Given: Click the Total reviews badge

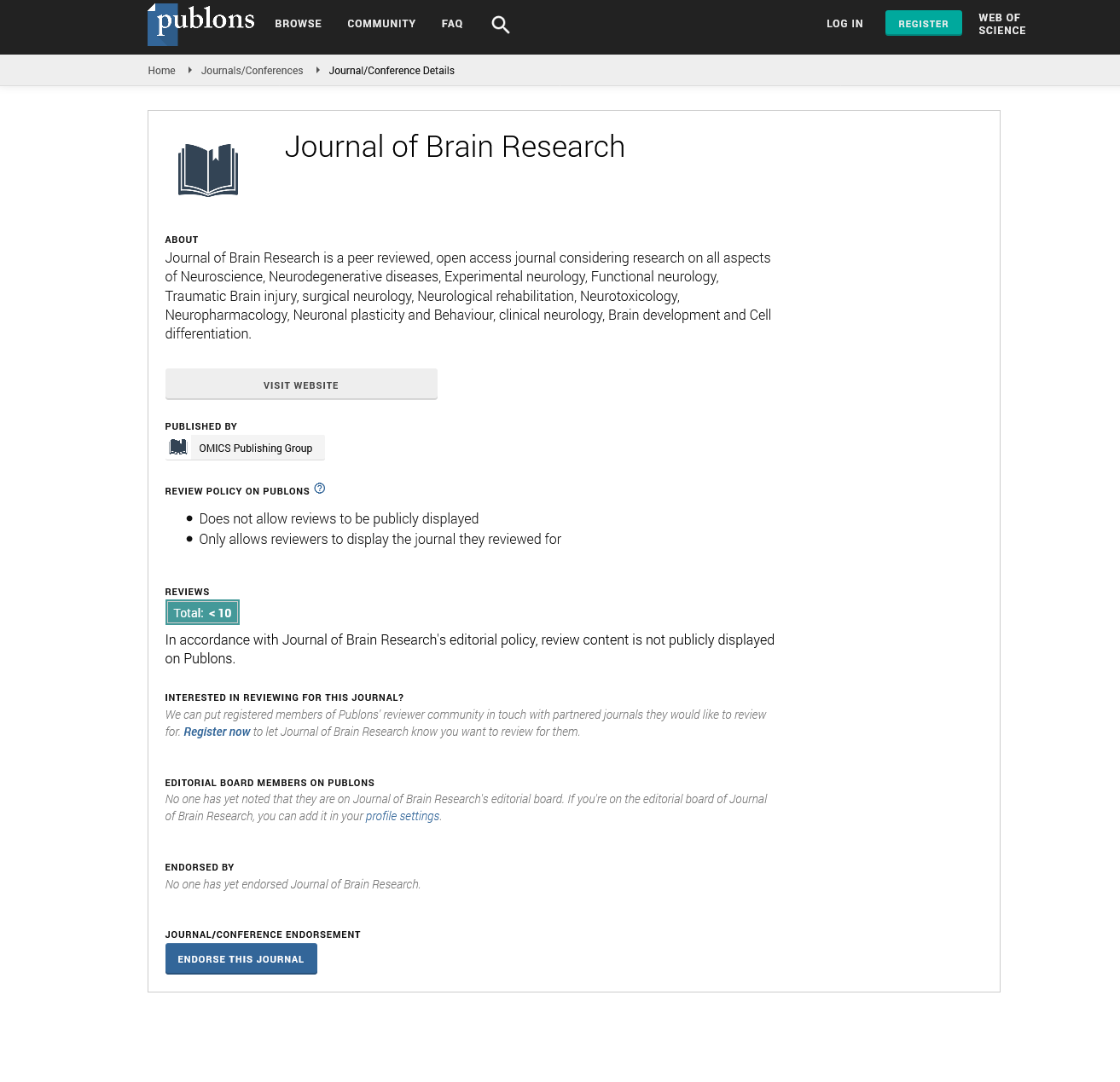Looking at the screenshot, I should pyautogui.click(x=202, y=613).
